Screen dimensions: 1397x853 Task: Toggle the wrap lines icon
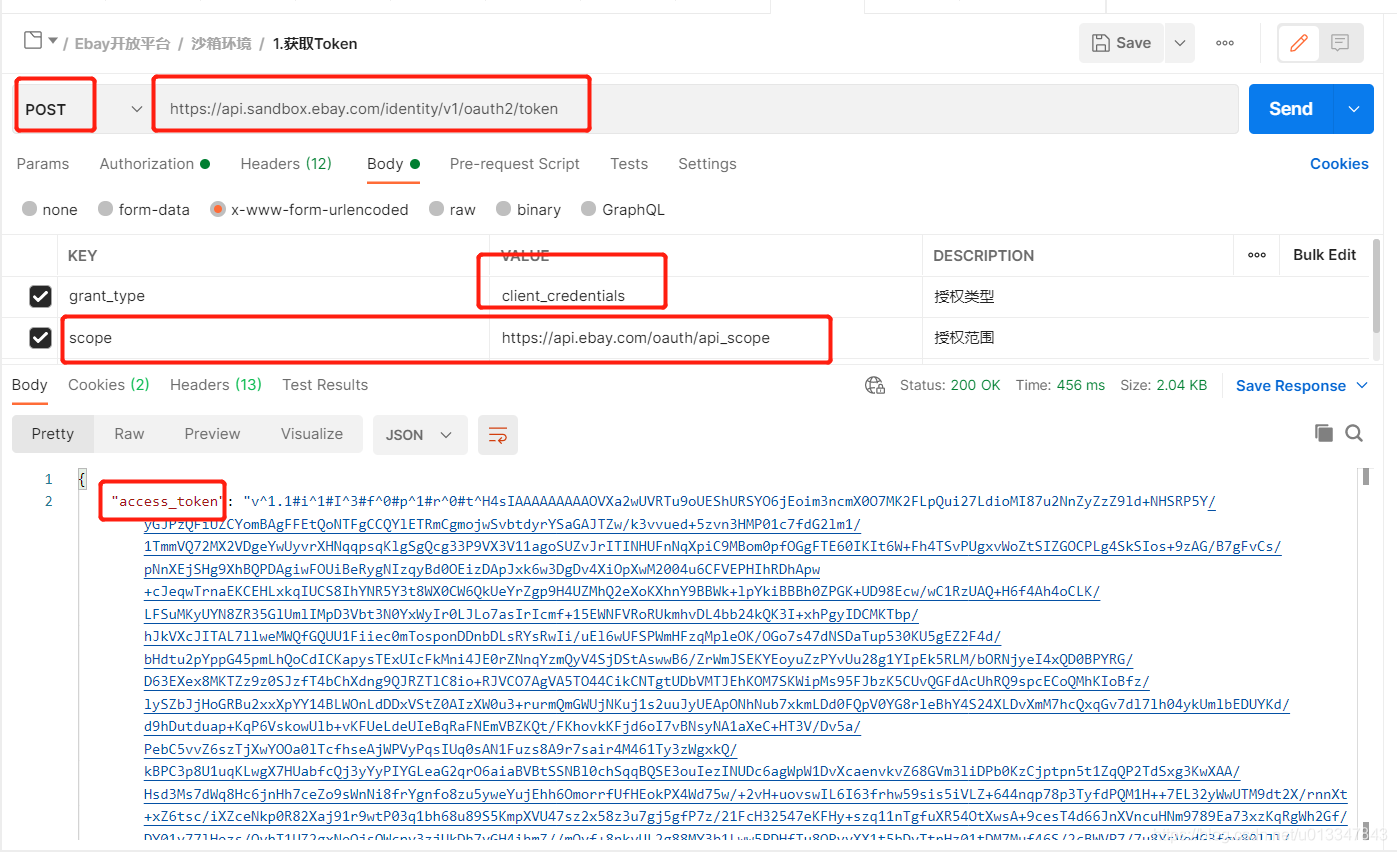click(x=498, y=435)
